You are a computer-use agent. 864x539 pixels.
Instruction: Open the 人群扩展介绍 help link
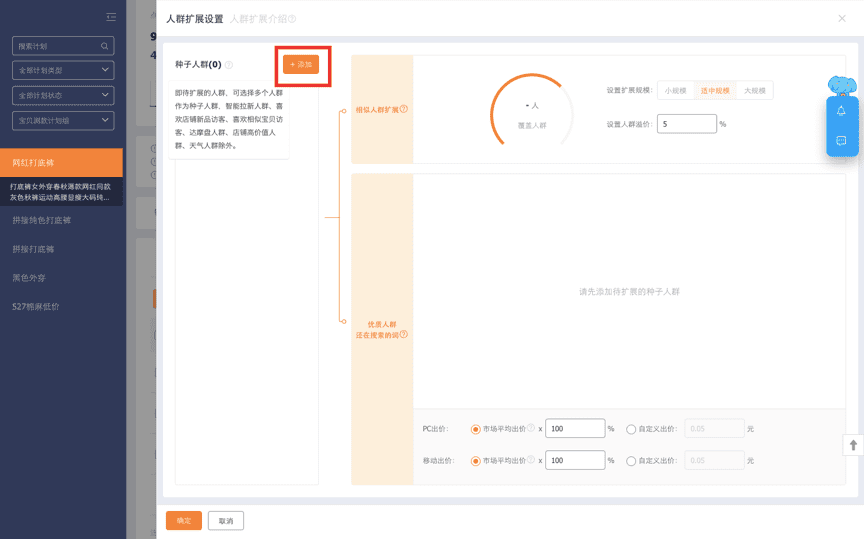click(263, 19)
